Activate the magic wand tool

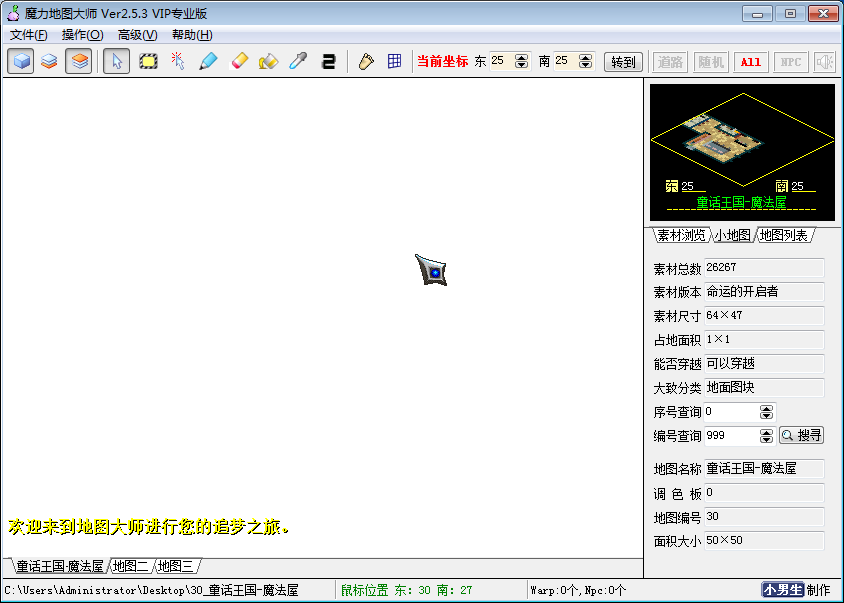(177, 61)
